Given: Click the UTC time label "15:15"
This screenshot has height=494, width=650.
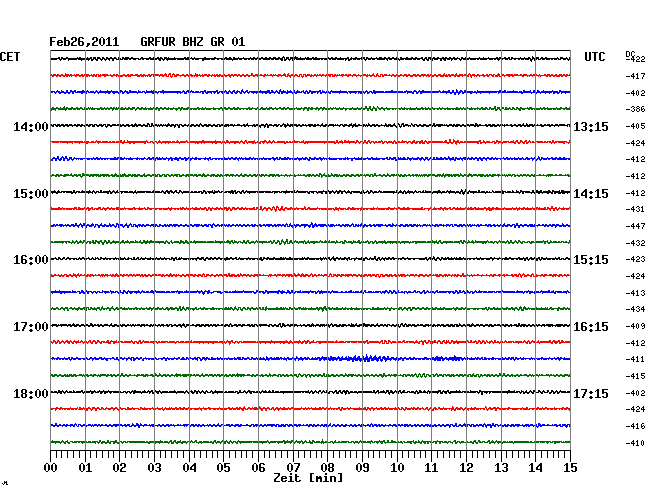Looking at the screenshot, I should [x=591, y=260].
